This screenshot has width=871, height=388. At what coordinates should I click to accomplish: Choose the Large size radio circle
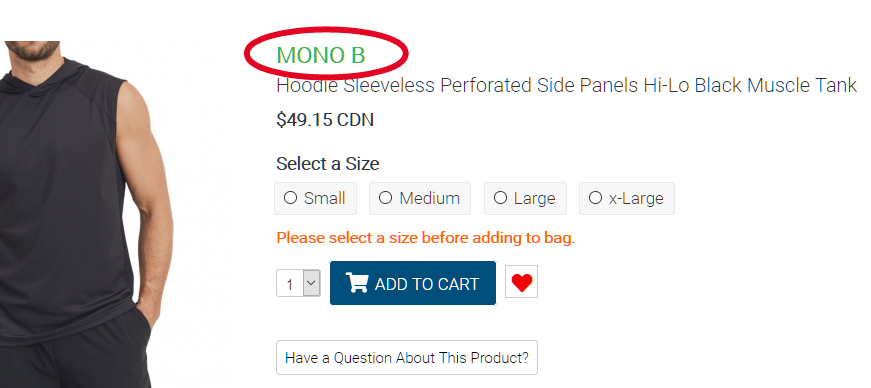click(x=500, y=198)
